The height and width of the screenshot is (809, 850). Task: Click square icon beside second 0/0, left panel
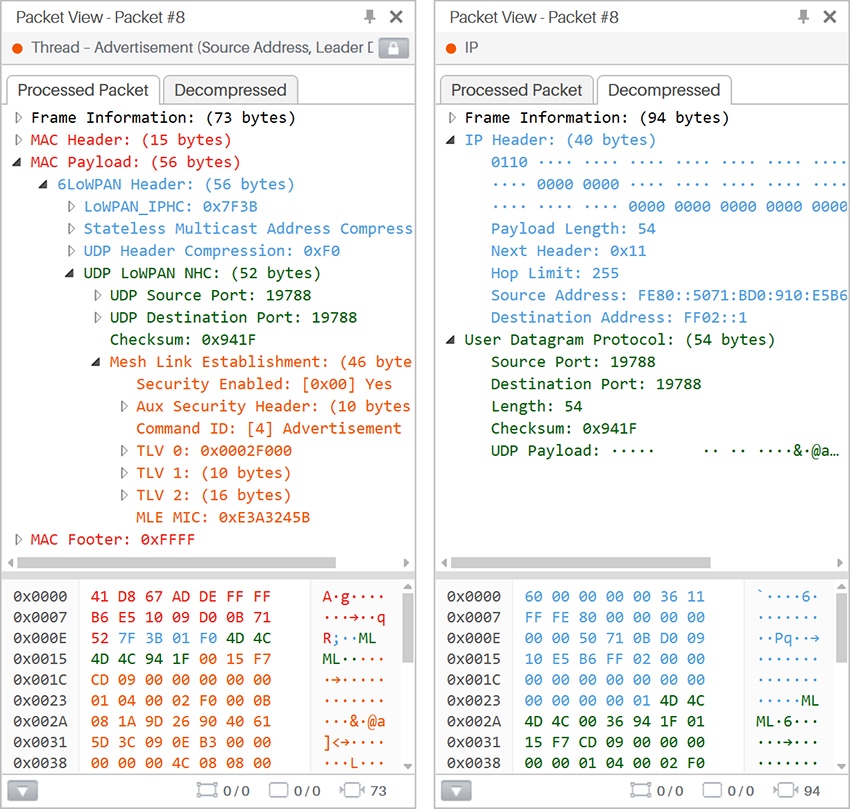(x=278, y=791)
